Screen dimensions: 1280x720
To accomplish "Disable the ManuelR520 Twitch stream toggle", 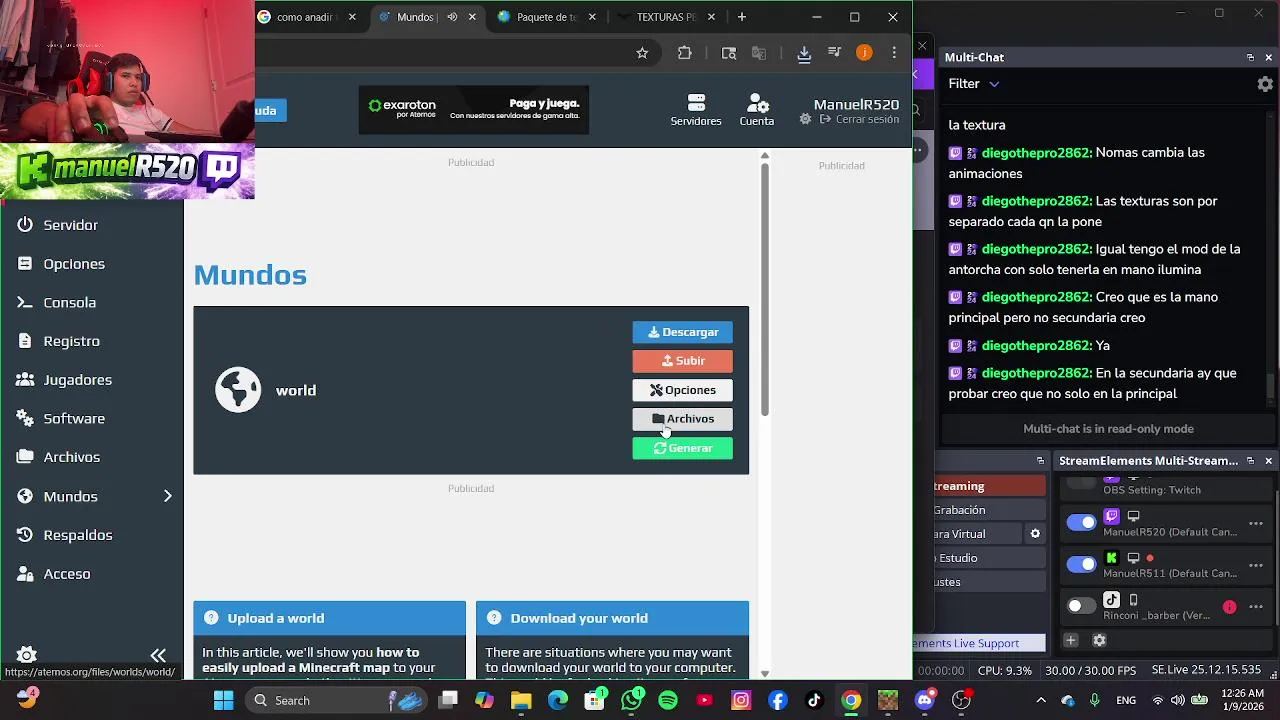I will click(1081, 522).
